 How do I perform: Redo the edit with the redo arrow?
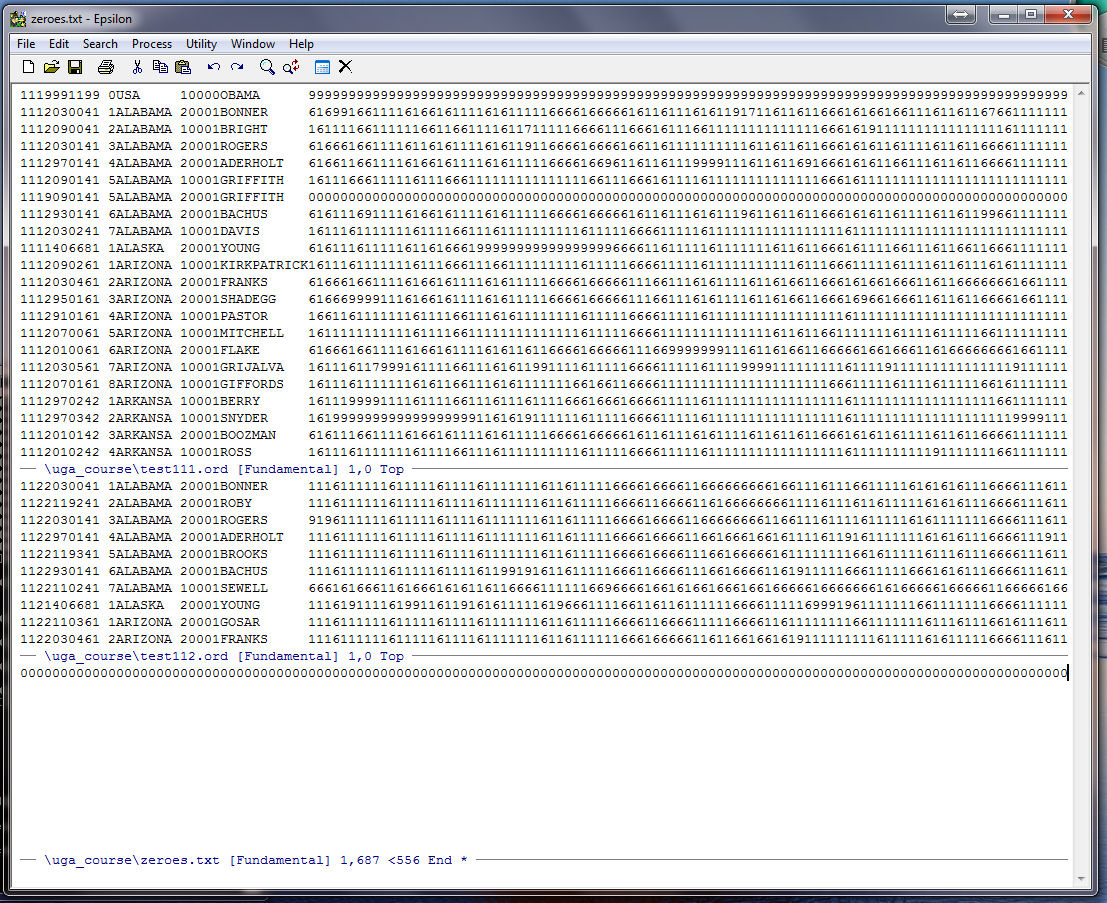(x=237, y=67)
